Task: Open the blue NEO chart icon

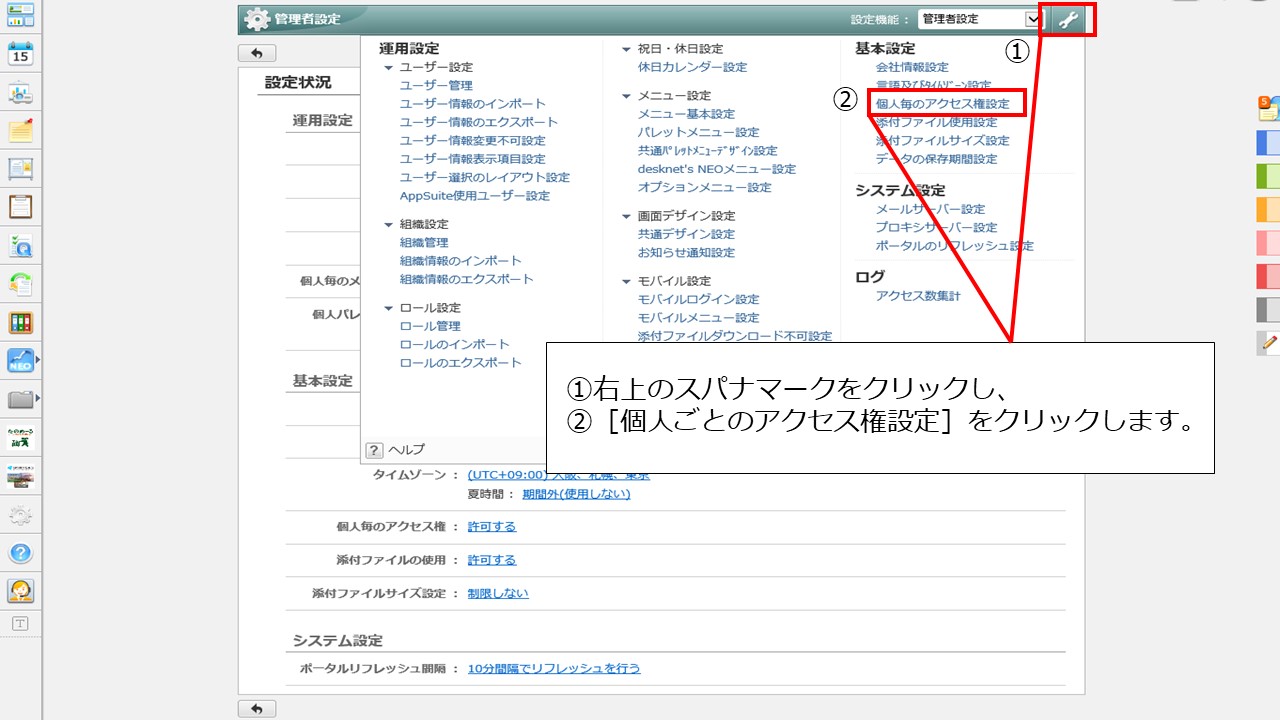Action: pyautogui.click(x=21, y=361)
